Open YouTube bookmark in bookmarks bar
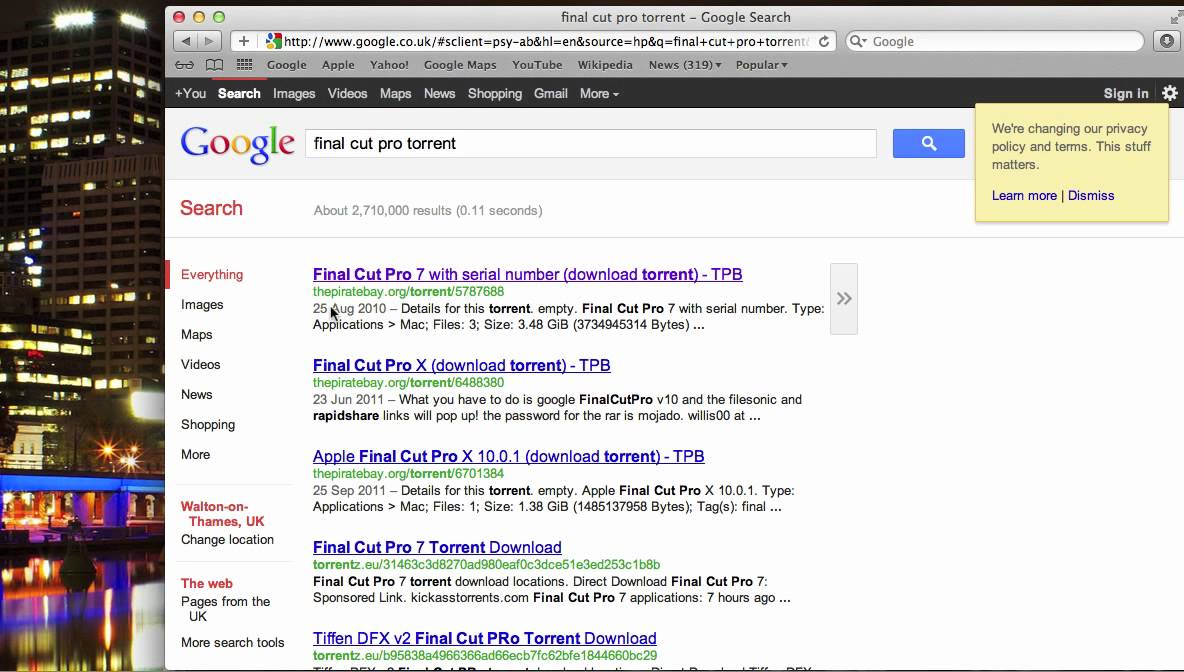Image resolution: width=1184 pixels, height=672 pixels. point(537,65)
